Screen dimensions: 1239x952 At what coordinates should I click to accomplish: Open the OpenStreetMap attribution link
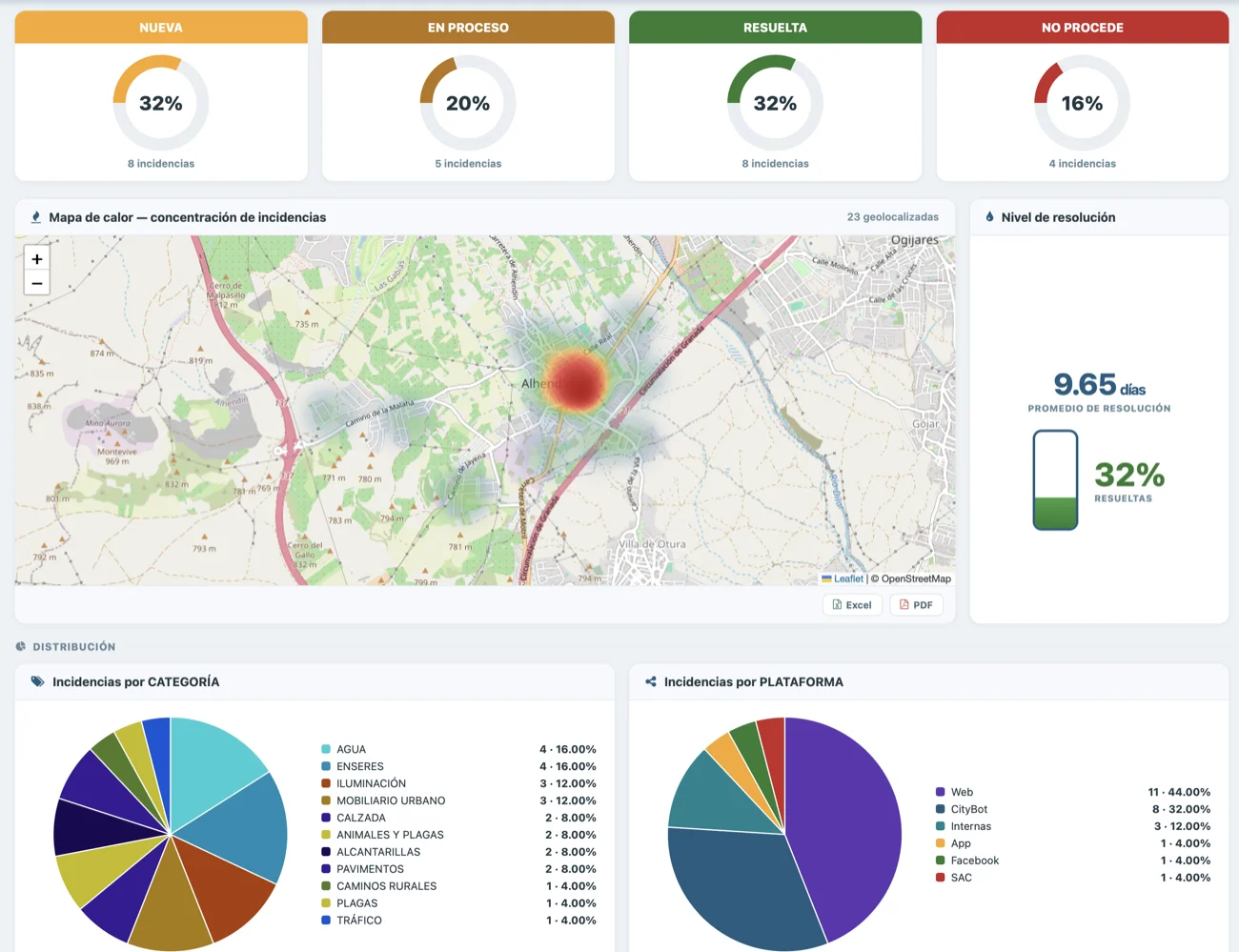(916, 578)
